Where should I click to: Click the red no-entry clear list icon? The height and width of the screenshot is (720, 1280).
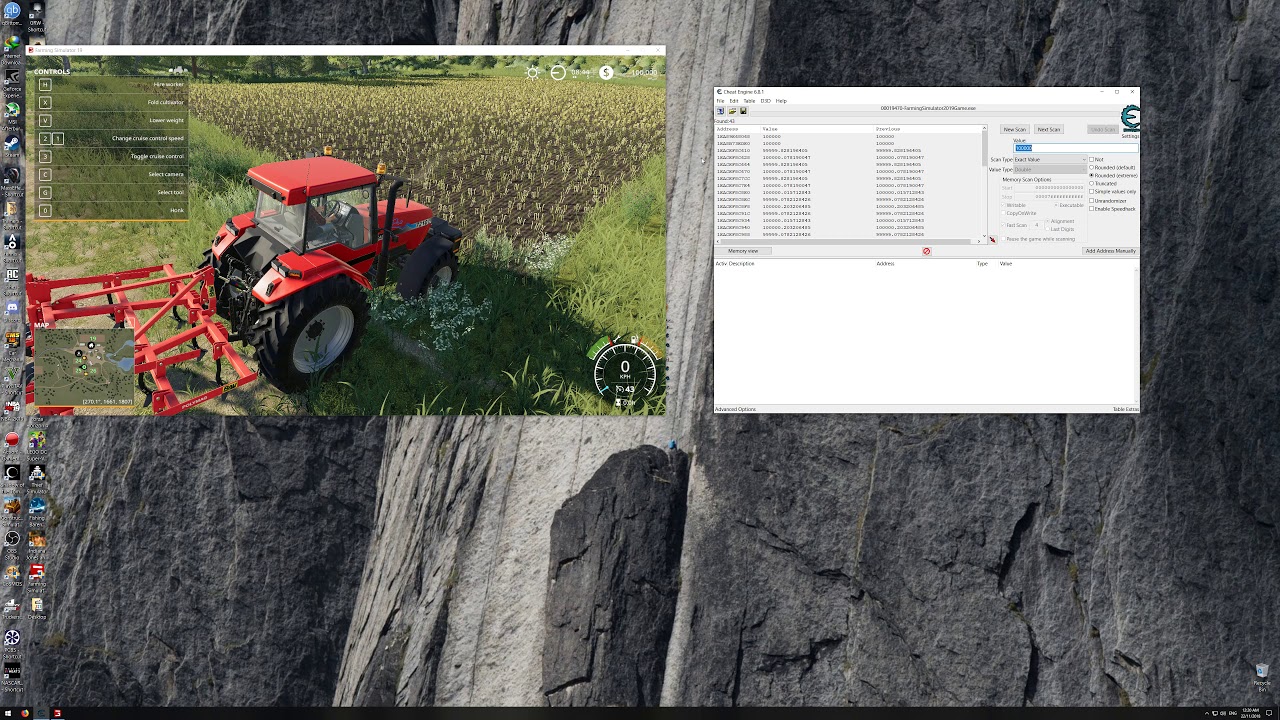926,251
